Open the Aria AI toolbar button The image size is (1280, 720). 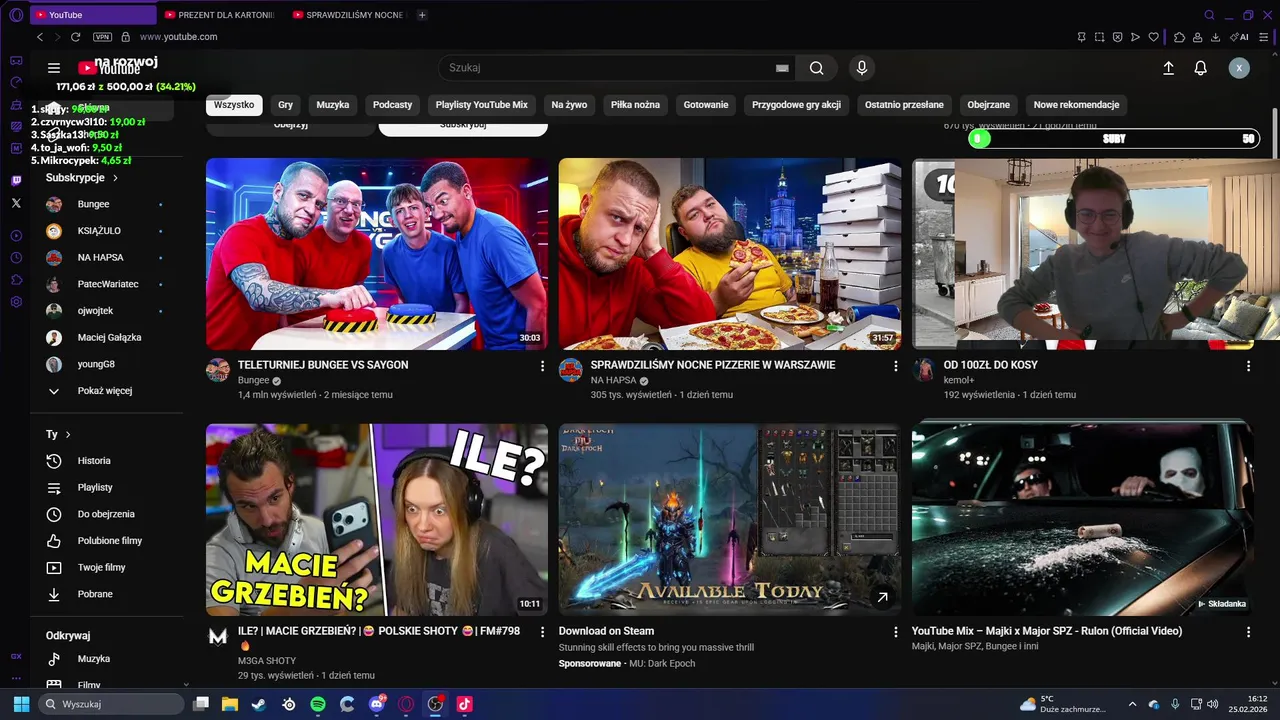[1239, 37]
